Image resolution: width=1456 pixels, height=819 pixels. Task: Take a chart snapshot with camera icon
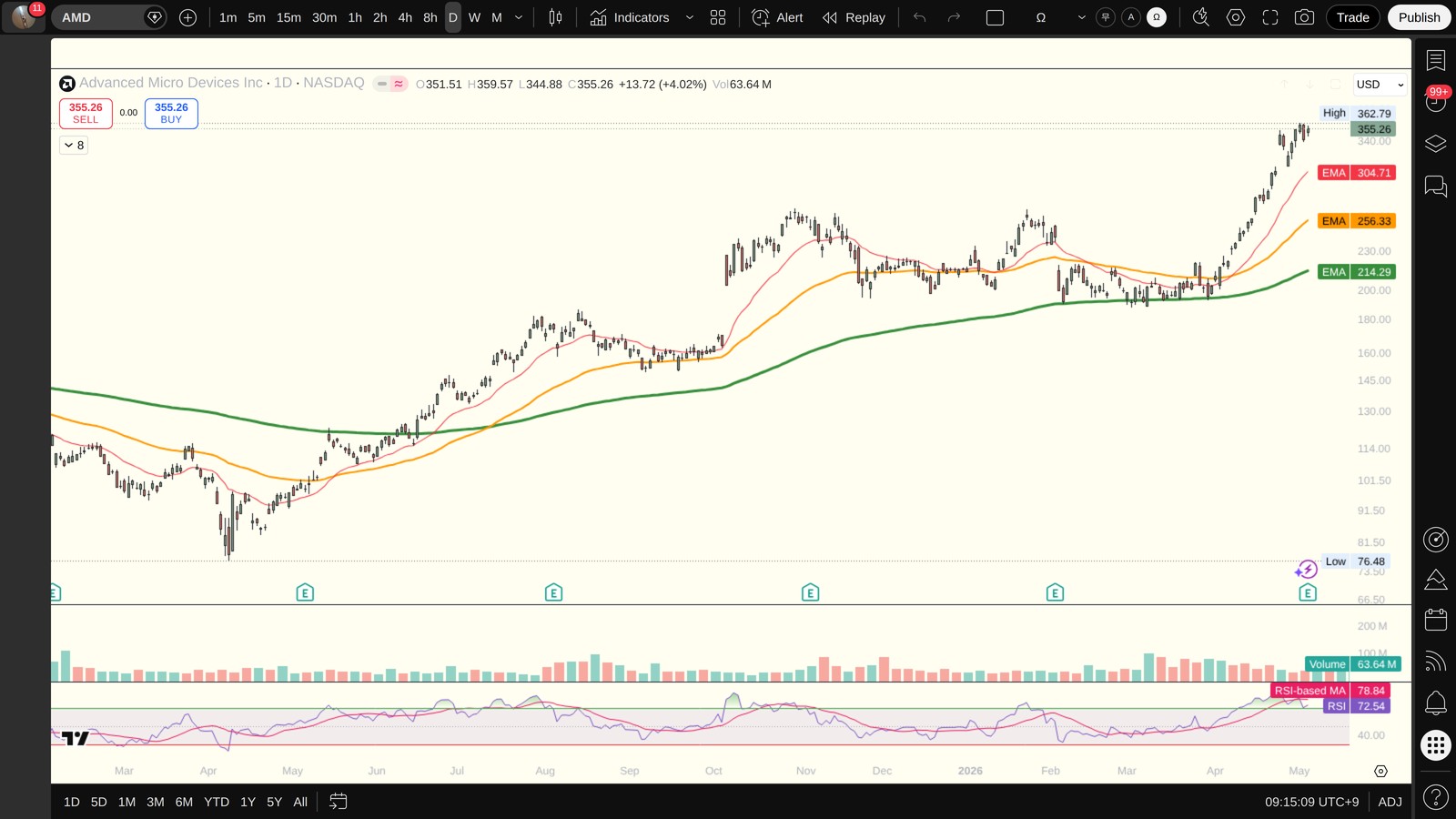click(x=1304, y=17)
